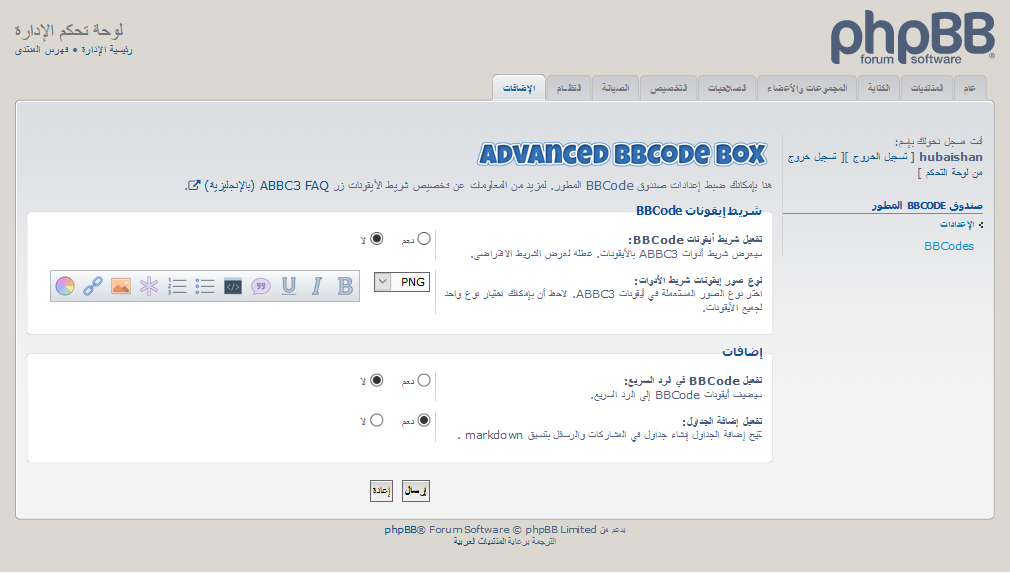Open the BBCodes link in sidebar

[x=948, y=245]
